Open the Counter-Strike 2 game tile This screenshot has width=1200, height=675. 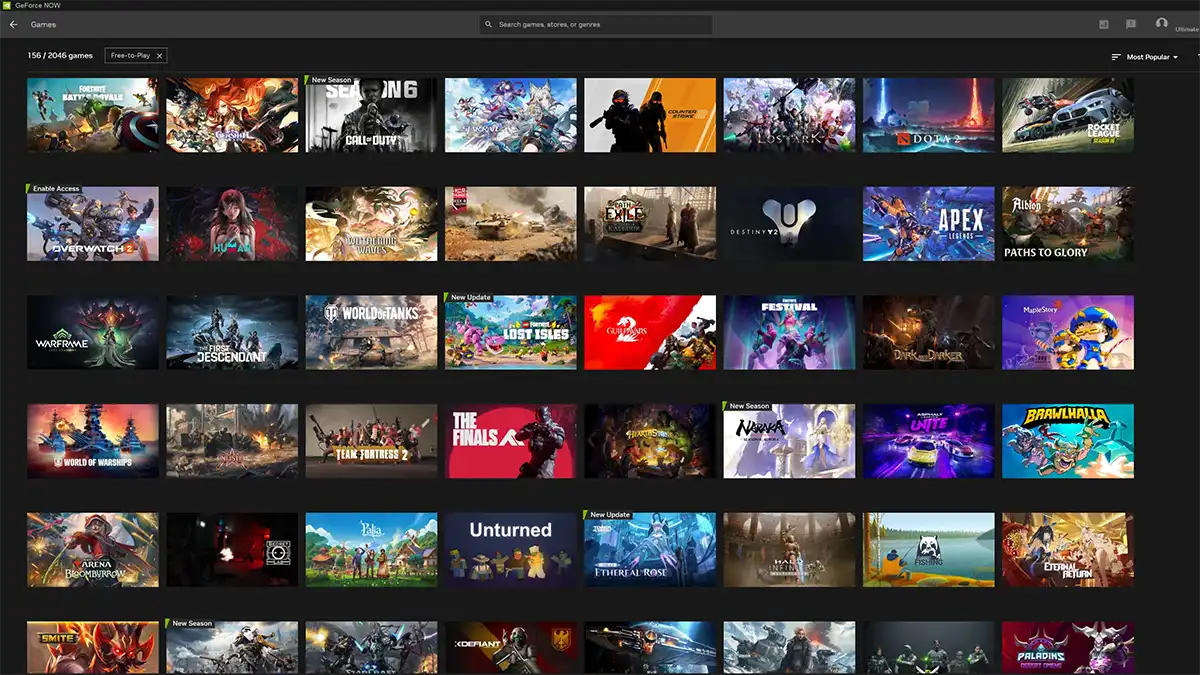click(x=651, y=115)
